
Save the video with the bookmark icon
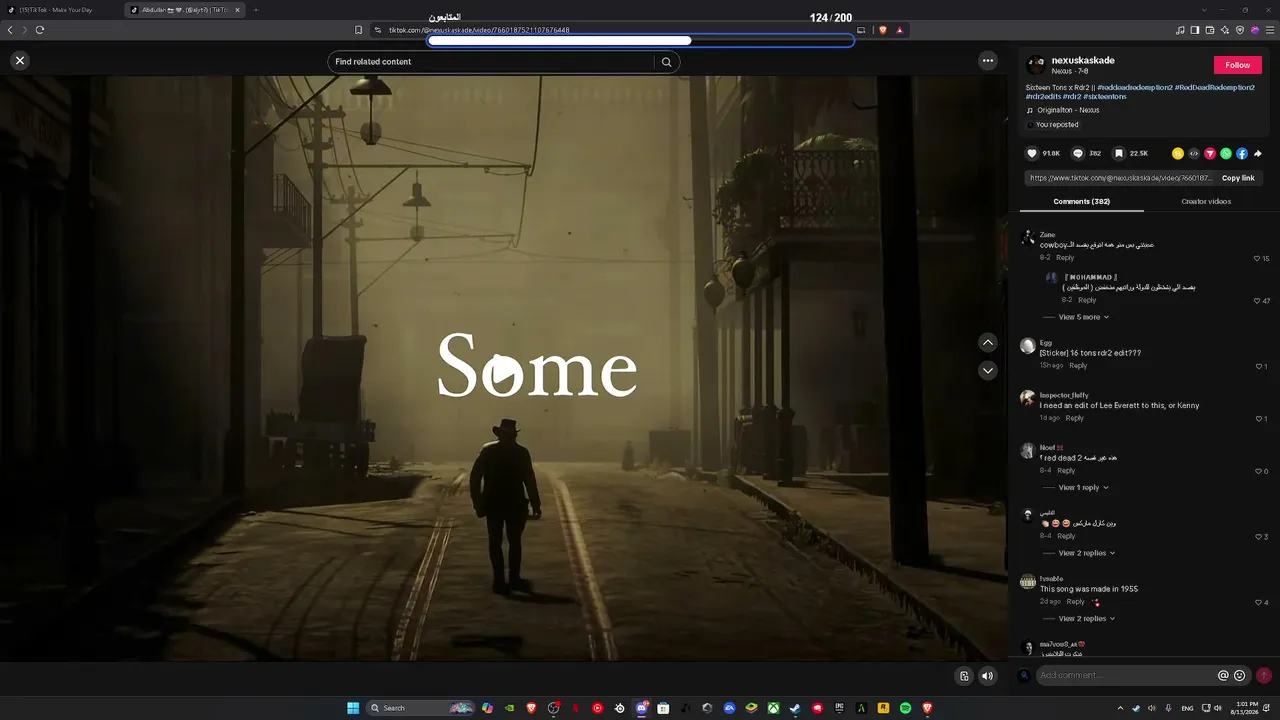tap(1119, 153)
